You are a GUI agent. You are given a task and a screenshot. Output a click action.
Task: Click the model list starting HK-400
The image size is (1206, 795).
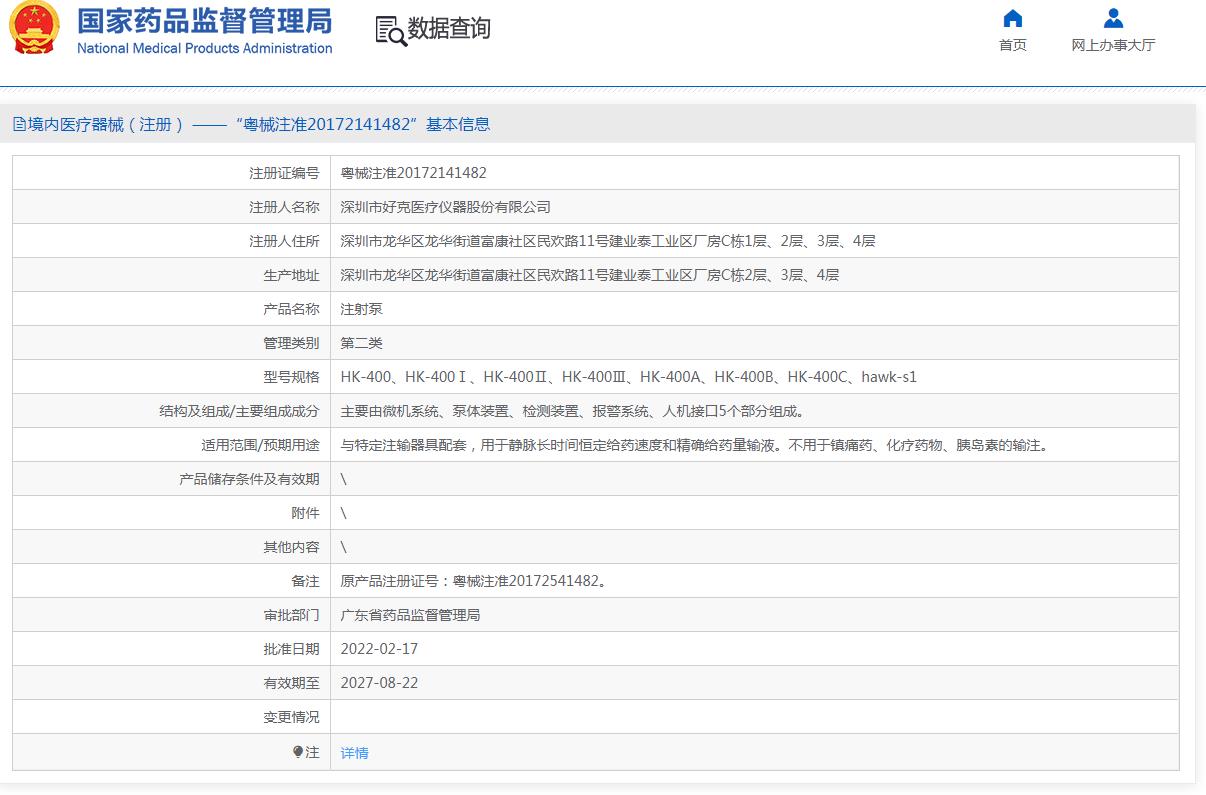(x=629, y=377)
